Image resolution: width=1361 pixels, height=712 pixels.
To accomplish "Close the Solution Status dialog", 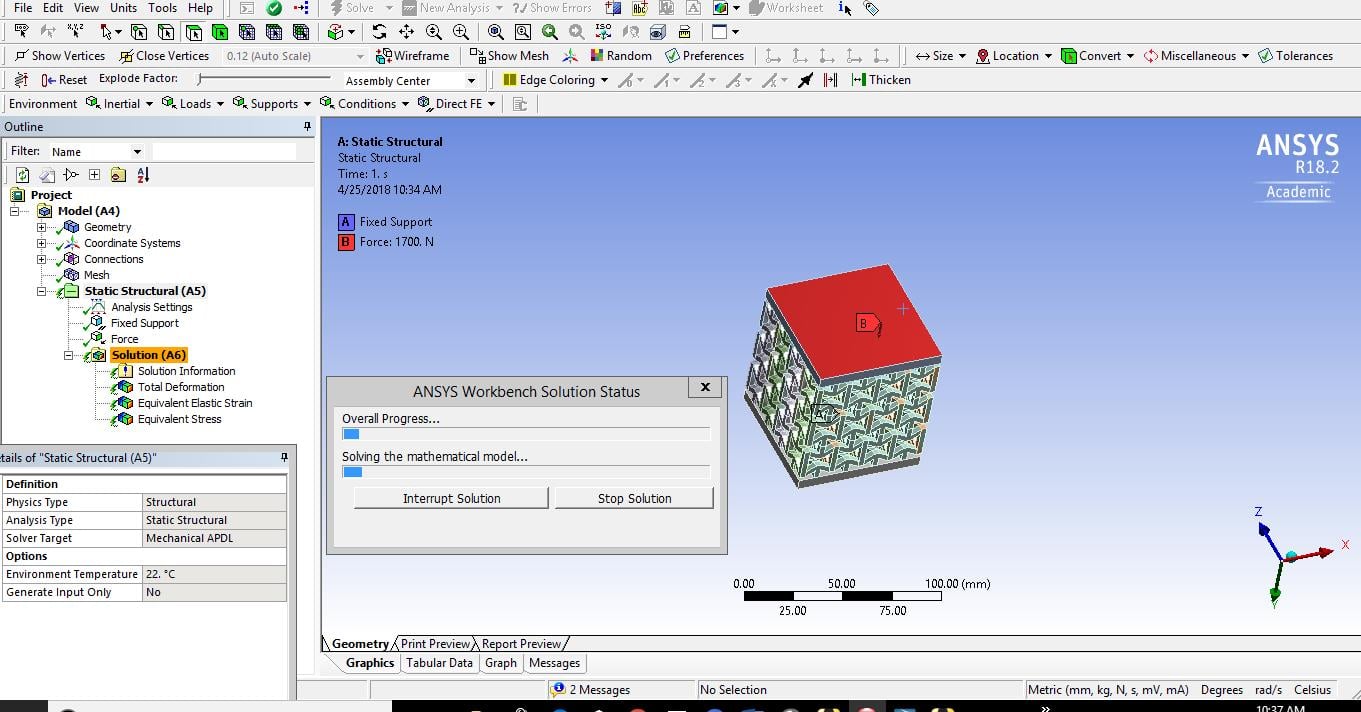I will (x=704, y=388).
